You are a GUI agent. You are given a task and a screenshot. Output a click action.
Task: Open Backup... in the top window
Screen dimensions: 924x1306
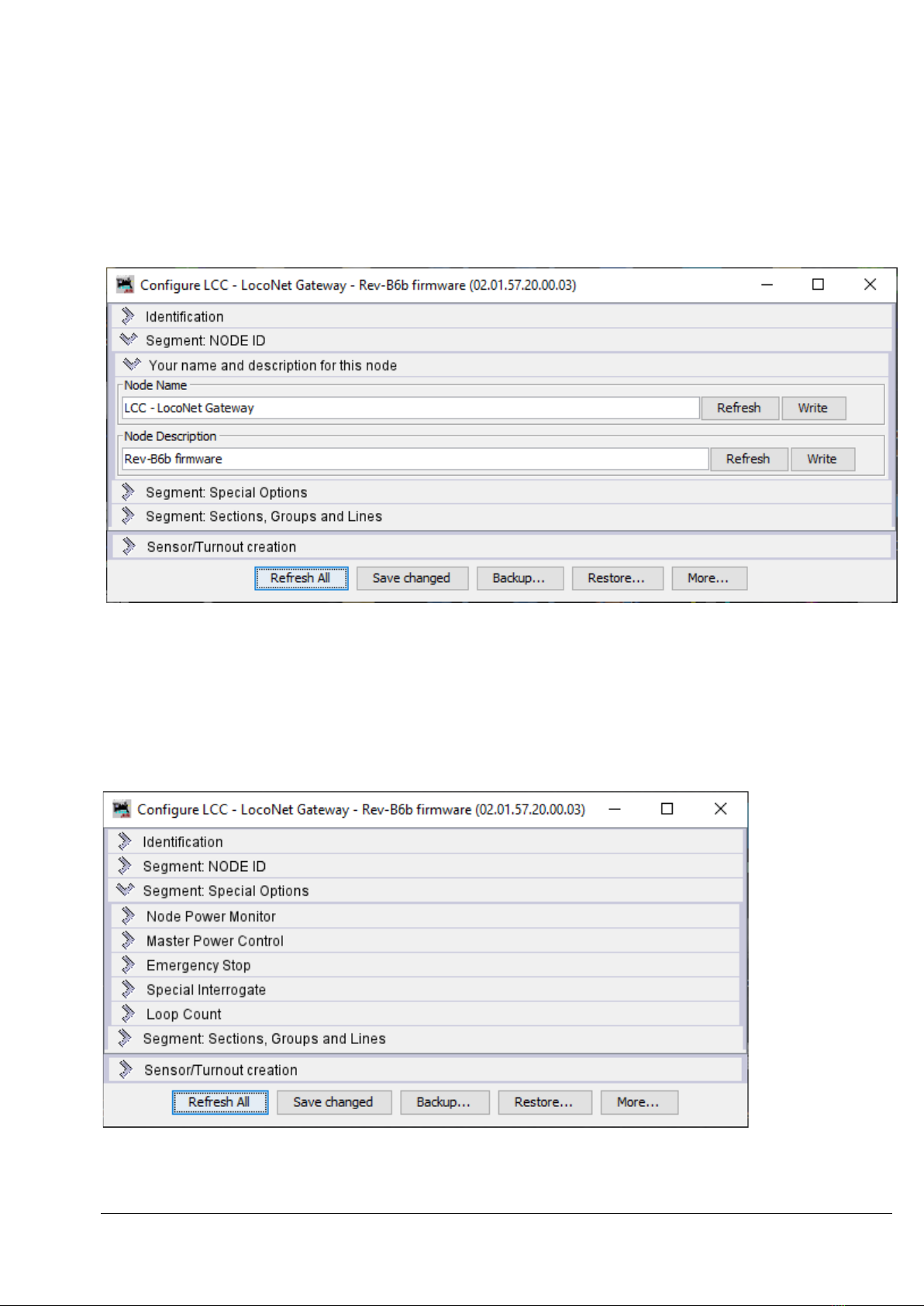point(519,578)
